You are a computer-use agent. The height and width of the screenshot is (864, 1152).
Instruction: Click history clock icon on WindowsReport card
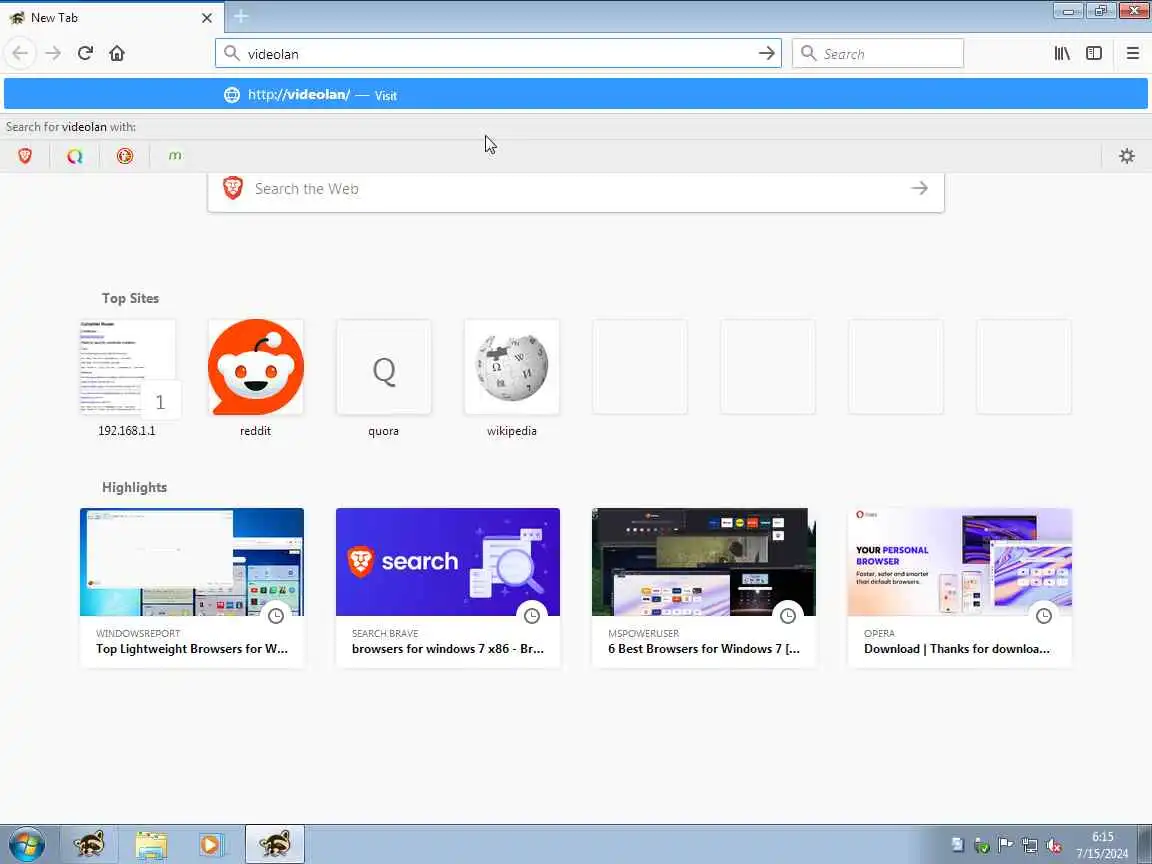[276, 616]
